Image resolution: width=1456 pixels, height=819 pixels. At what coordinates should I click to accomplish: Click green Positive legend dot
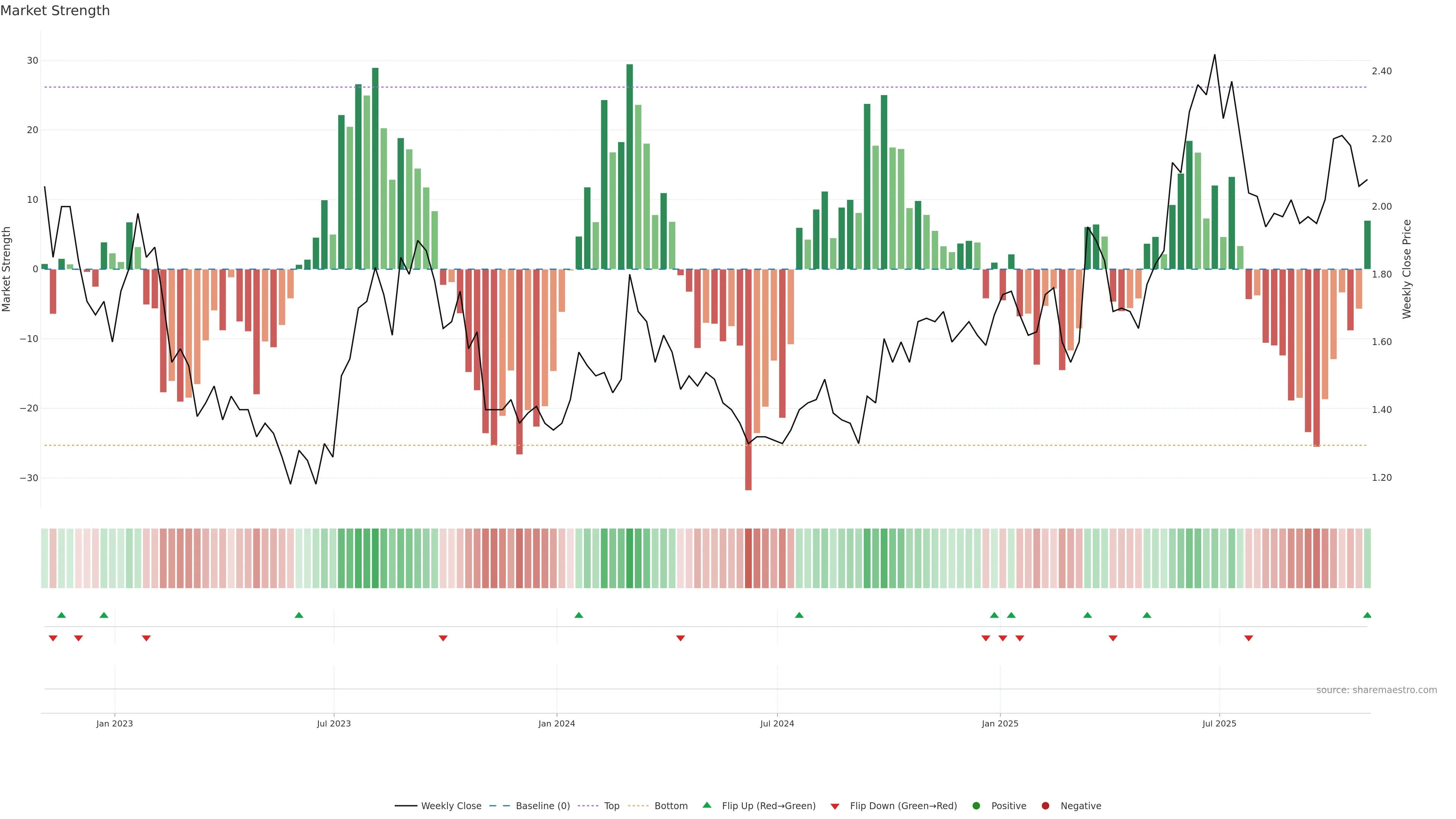[976, 805]
